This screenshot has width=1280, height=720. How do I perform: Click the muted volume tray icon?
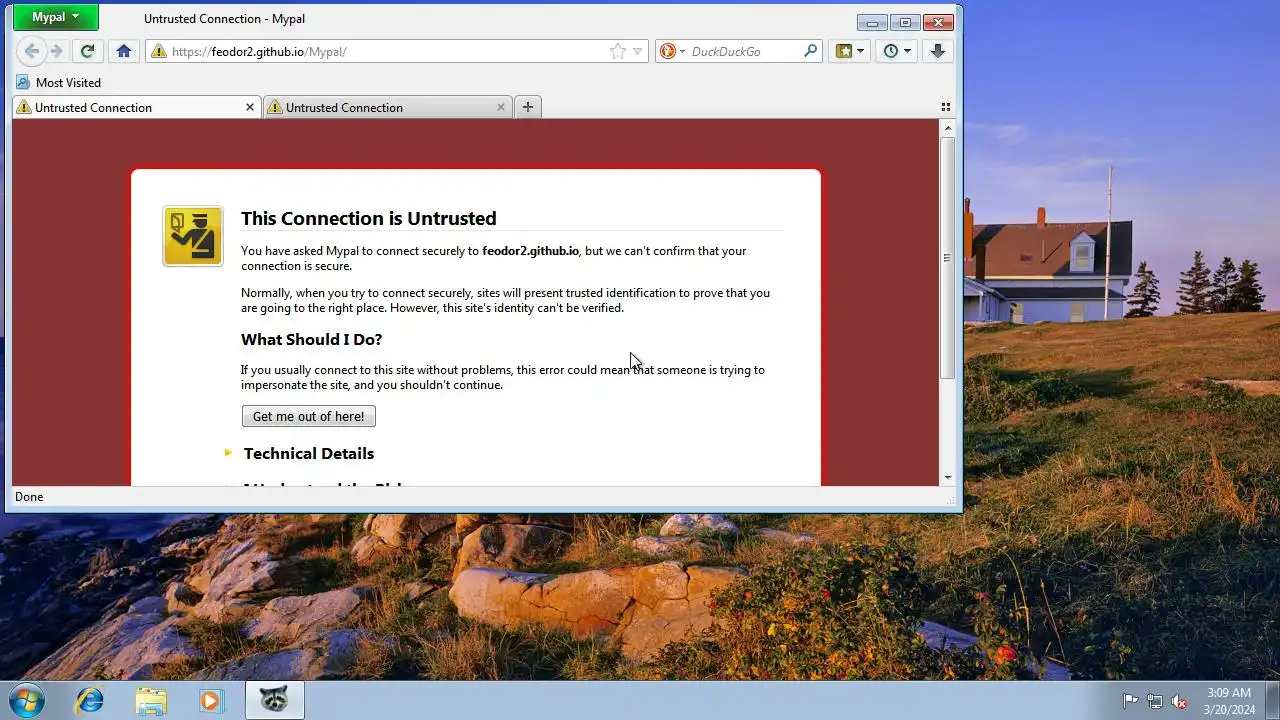pyautogui.click(x=1180, y=701)
